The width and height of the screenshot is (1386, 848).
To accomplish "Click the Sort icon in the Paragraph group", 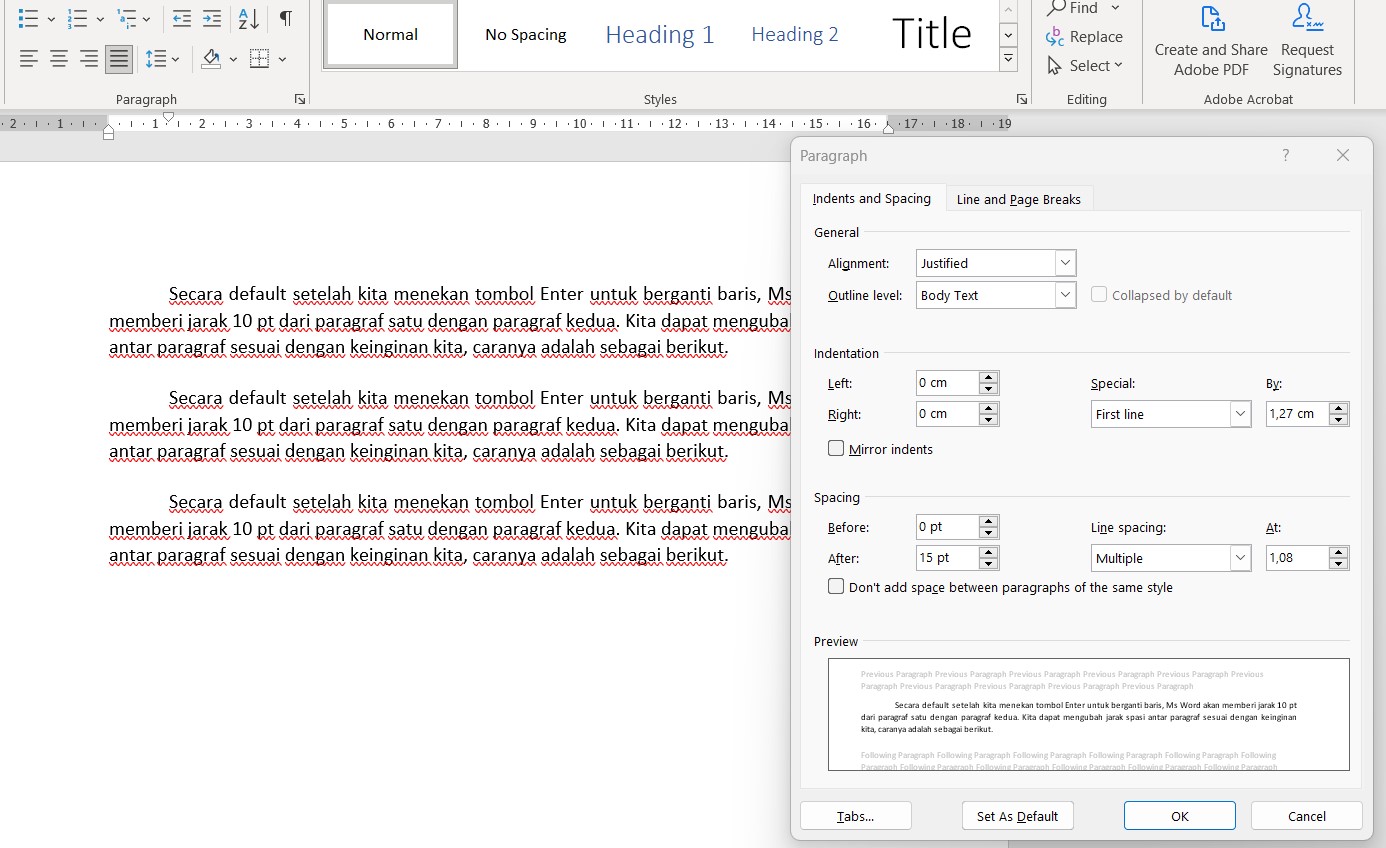I will (246, 18).
